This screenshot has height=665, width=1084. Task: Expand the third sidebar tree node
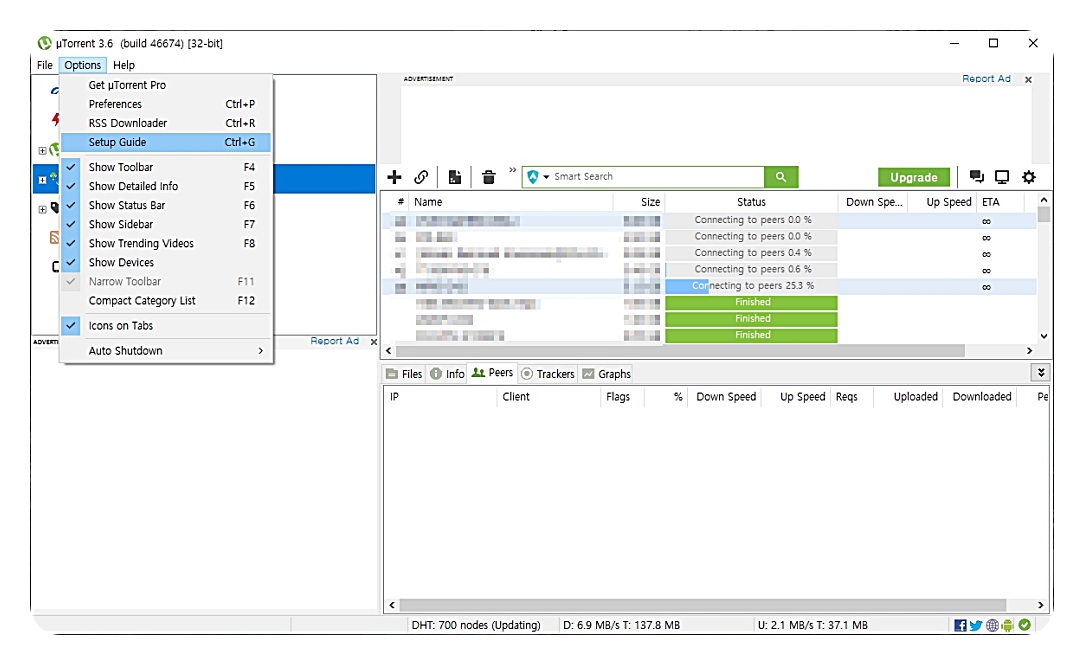pos(42,209)
